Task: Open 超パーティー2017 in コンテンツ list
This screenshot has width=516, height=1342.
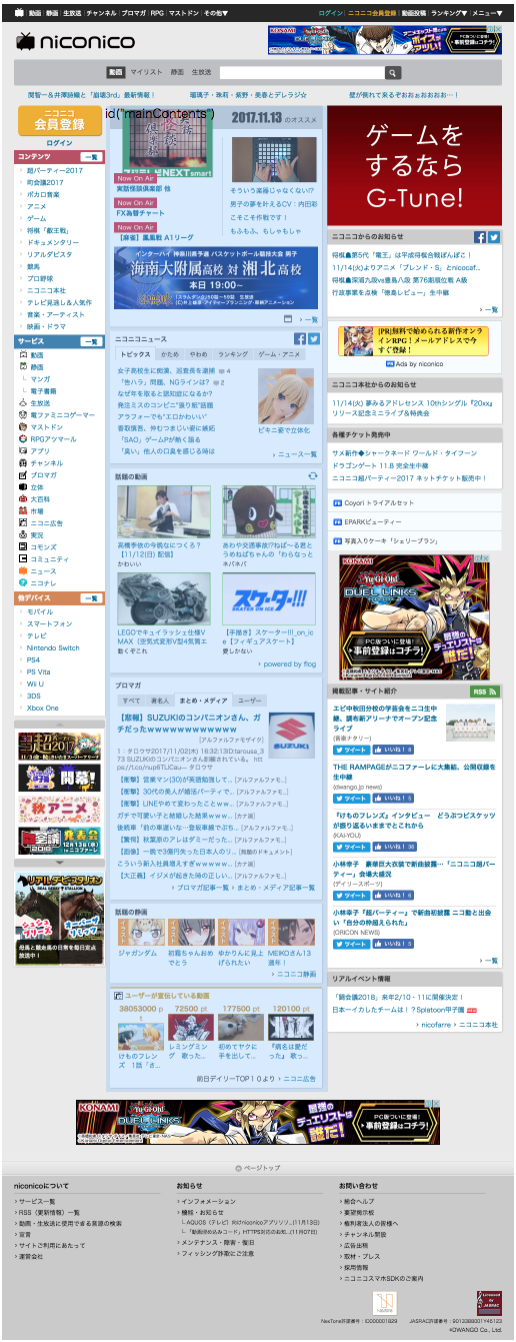Action: (55, 170)
